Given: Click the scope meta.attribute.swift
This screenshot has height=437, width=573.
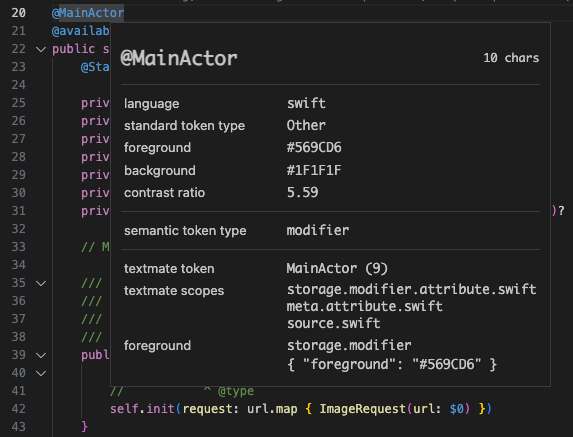Looking at the screenshot, I should pos(364,306).
